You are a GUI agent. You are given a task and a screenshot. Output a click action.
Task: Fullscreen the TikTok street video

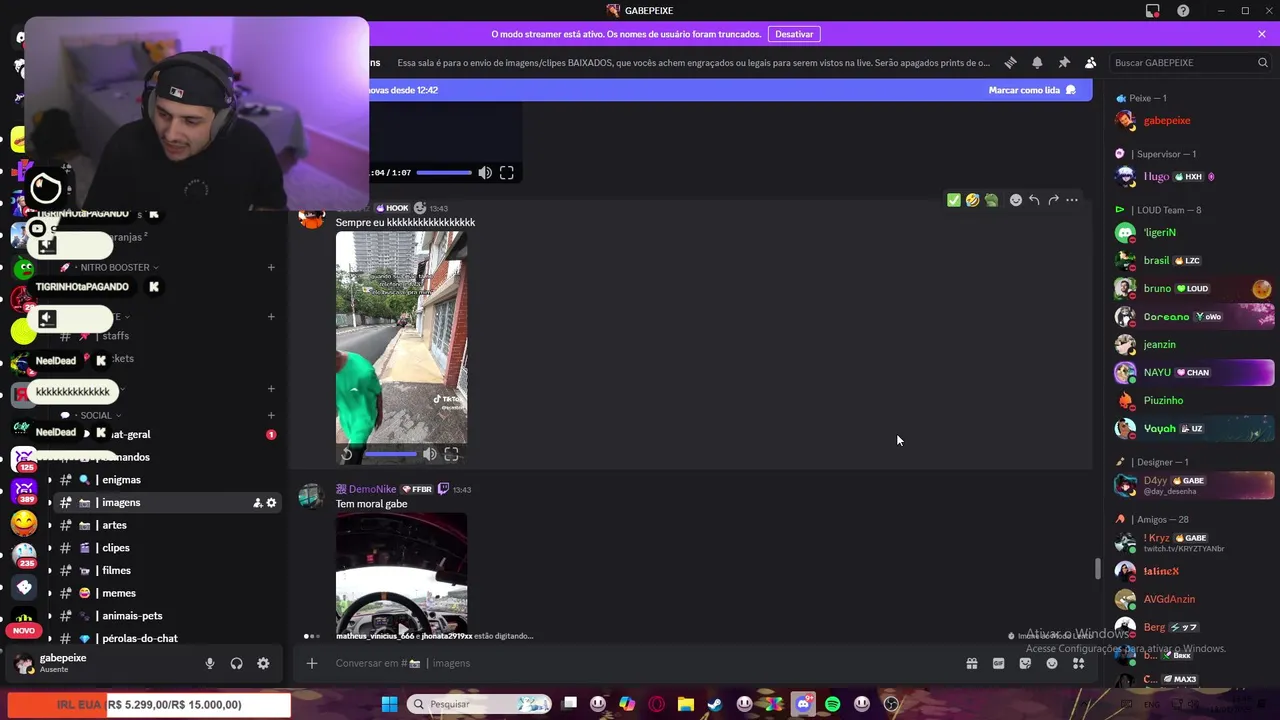[x=452, y=454]
